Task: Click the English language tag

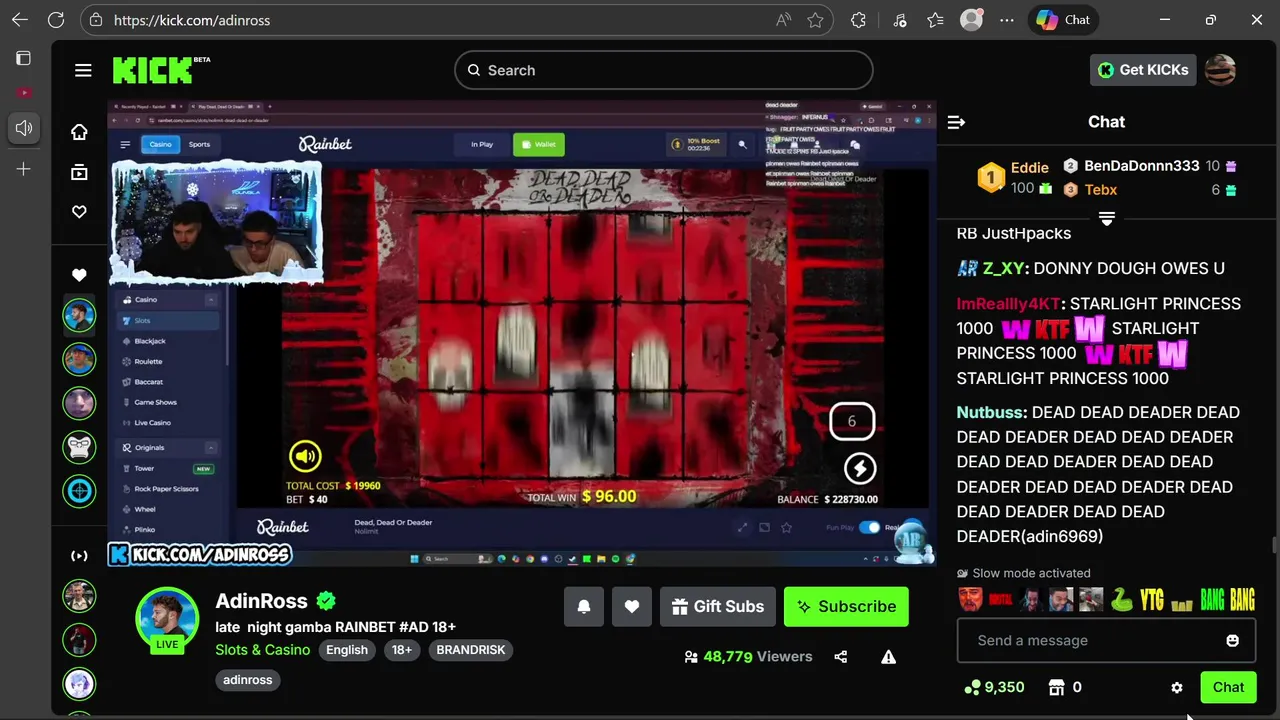Action: tap(347, 650)
